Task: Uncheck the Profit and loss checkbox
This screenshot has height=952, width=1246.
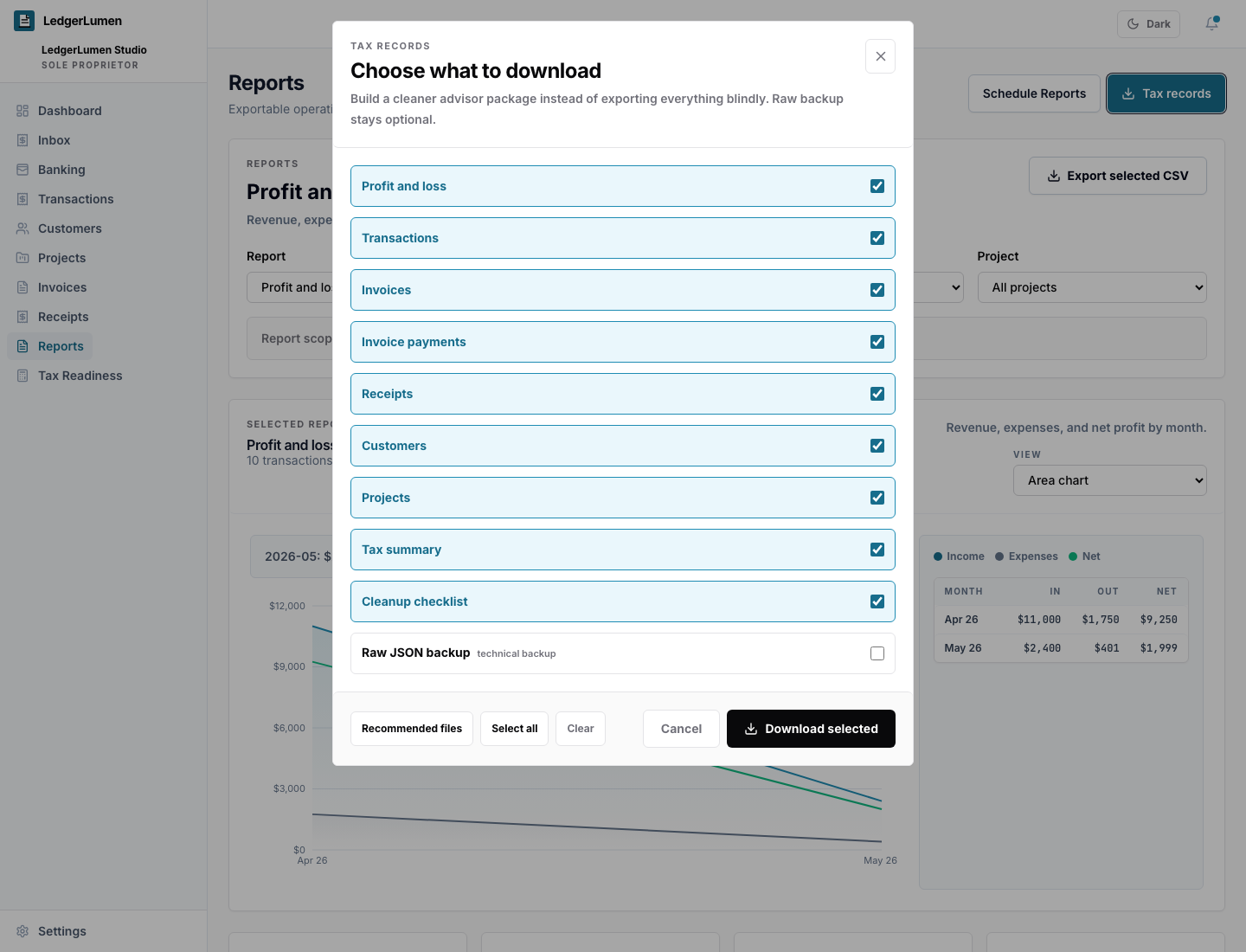Action: (x=877, y=186)
